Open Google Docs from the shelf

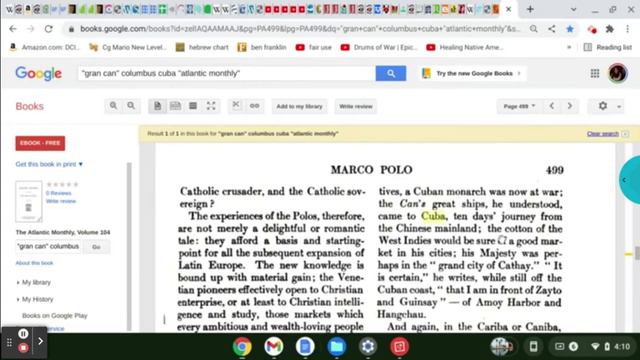305,347
